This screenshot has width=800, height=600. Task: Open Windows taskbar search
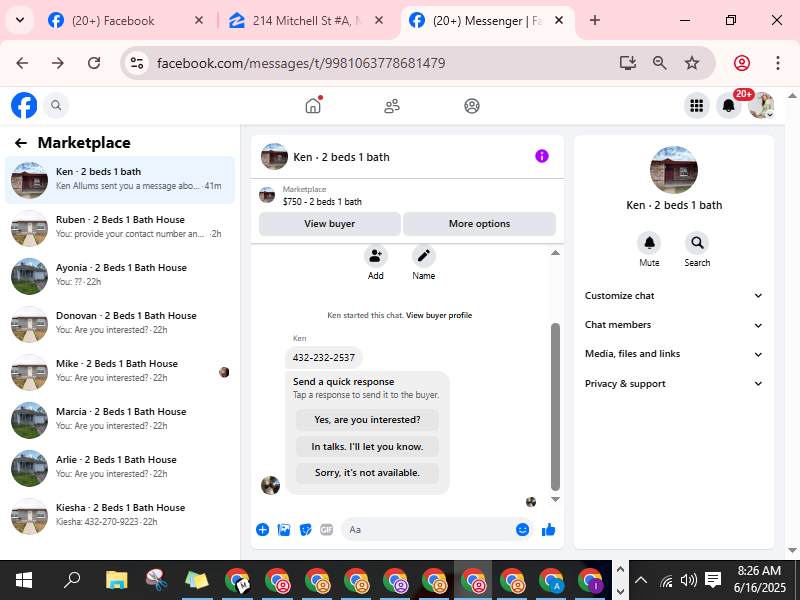coord(71,580)
